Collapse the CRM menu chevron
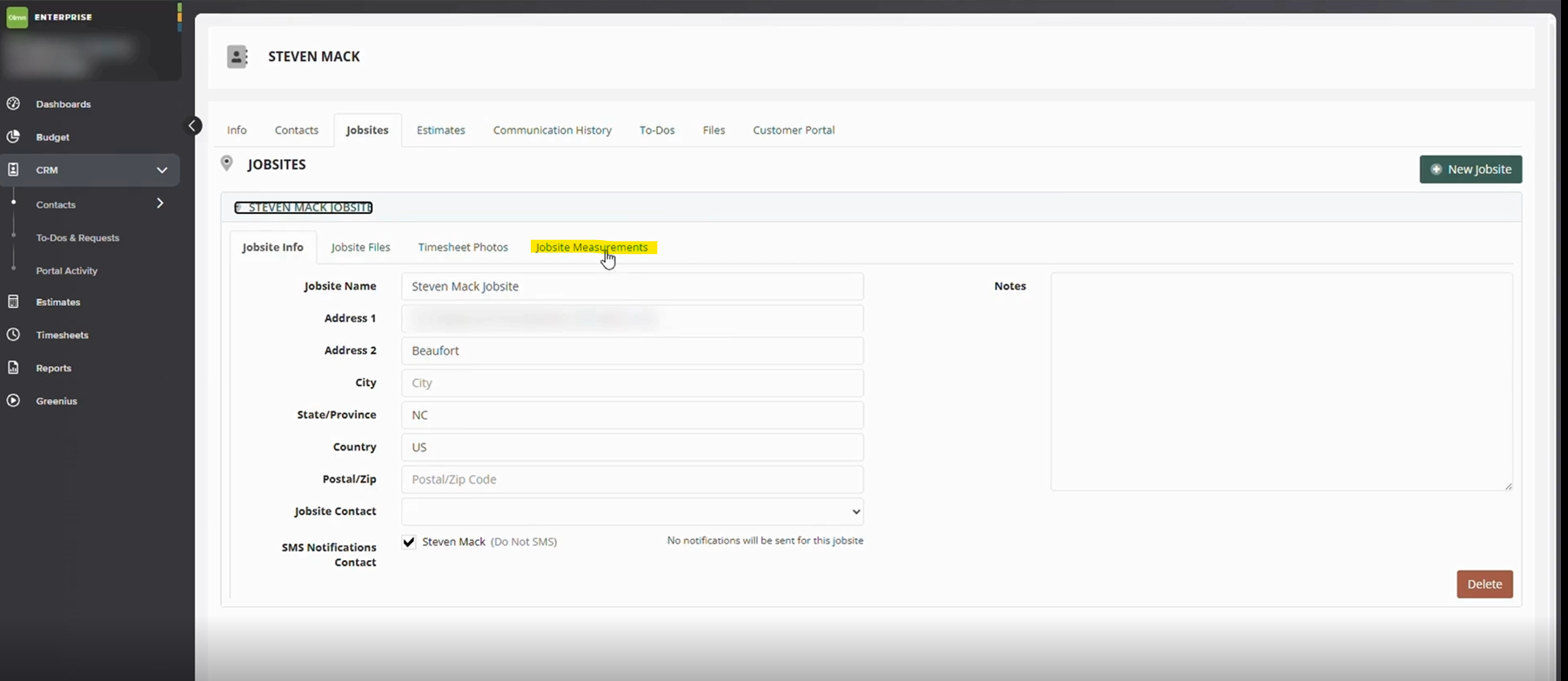This screenshot has width=1568, height=681. (x=162, y=170)
